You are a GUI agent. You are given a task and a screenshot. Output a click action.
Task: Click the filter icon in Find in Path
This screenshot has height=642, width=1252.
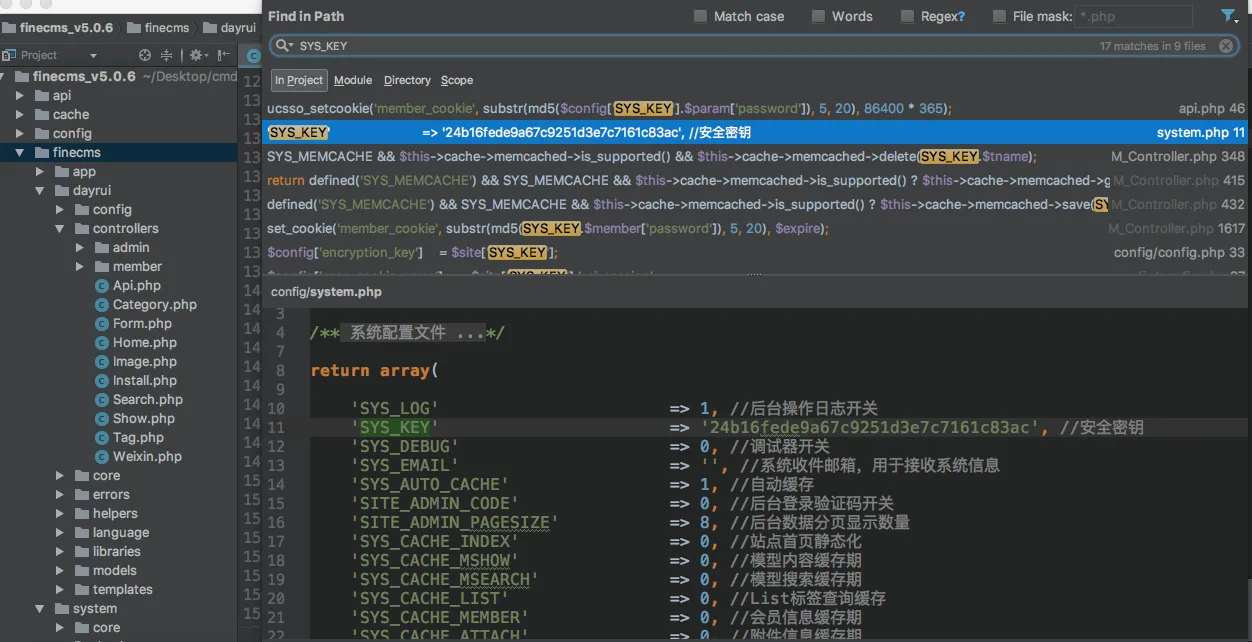pyautogui.click(x=1228, y=15)
